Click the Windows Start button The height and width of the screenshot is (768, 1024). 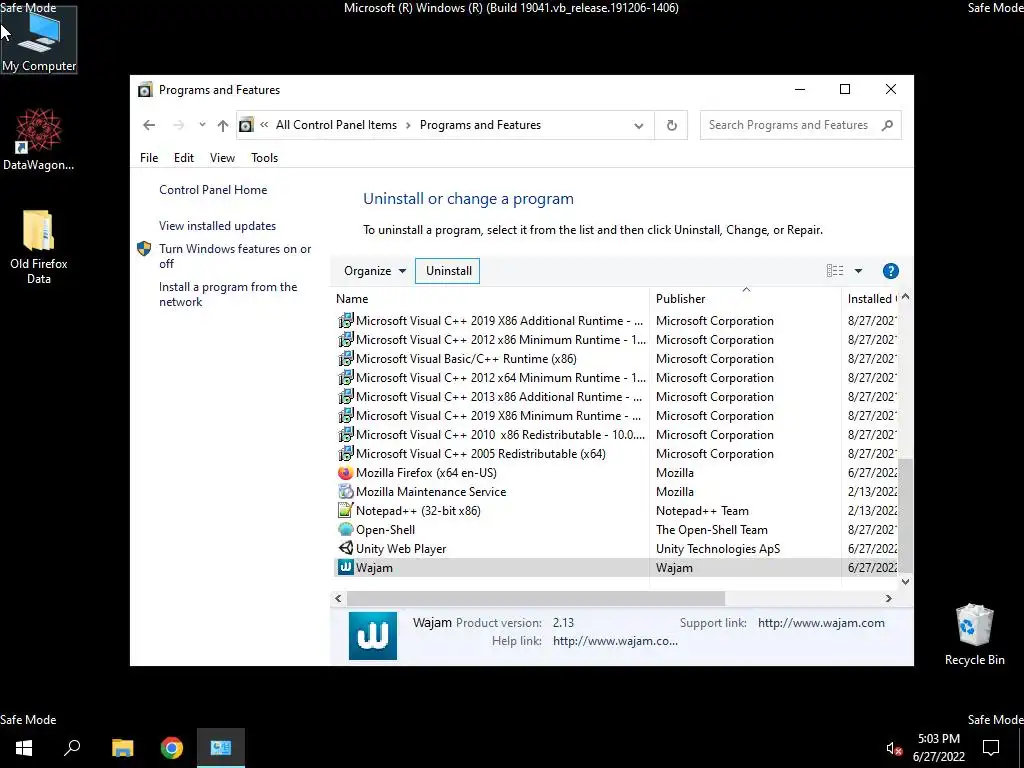tap(24, 748)
